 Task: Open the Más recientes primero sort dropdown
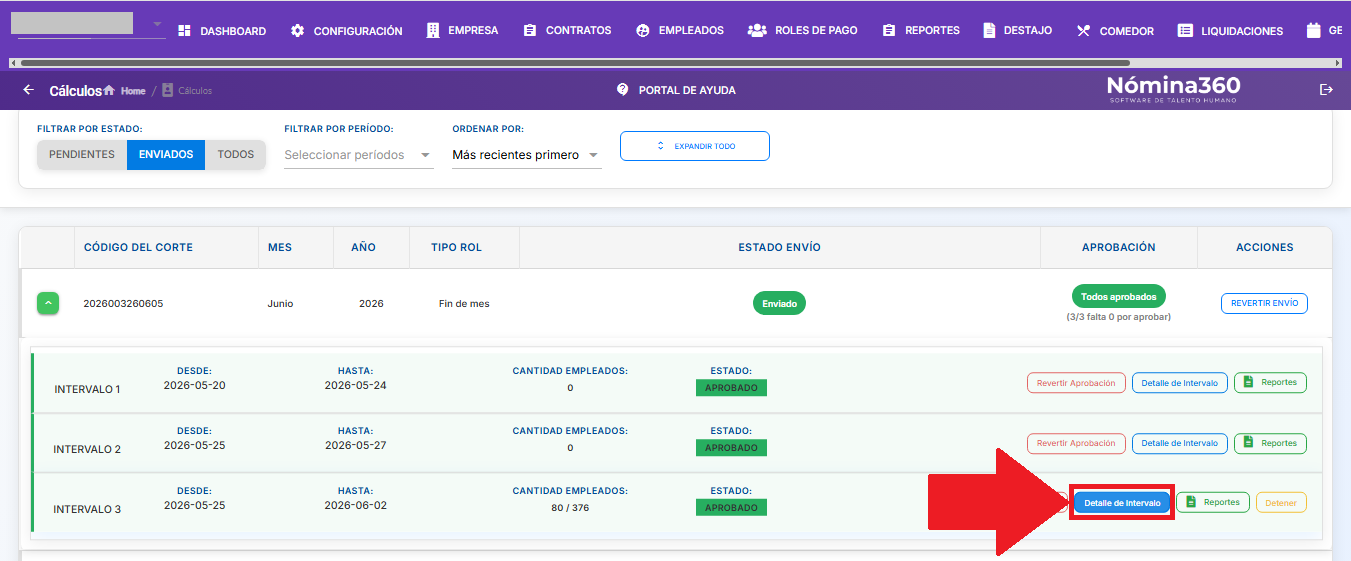(x=526, y=155)
